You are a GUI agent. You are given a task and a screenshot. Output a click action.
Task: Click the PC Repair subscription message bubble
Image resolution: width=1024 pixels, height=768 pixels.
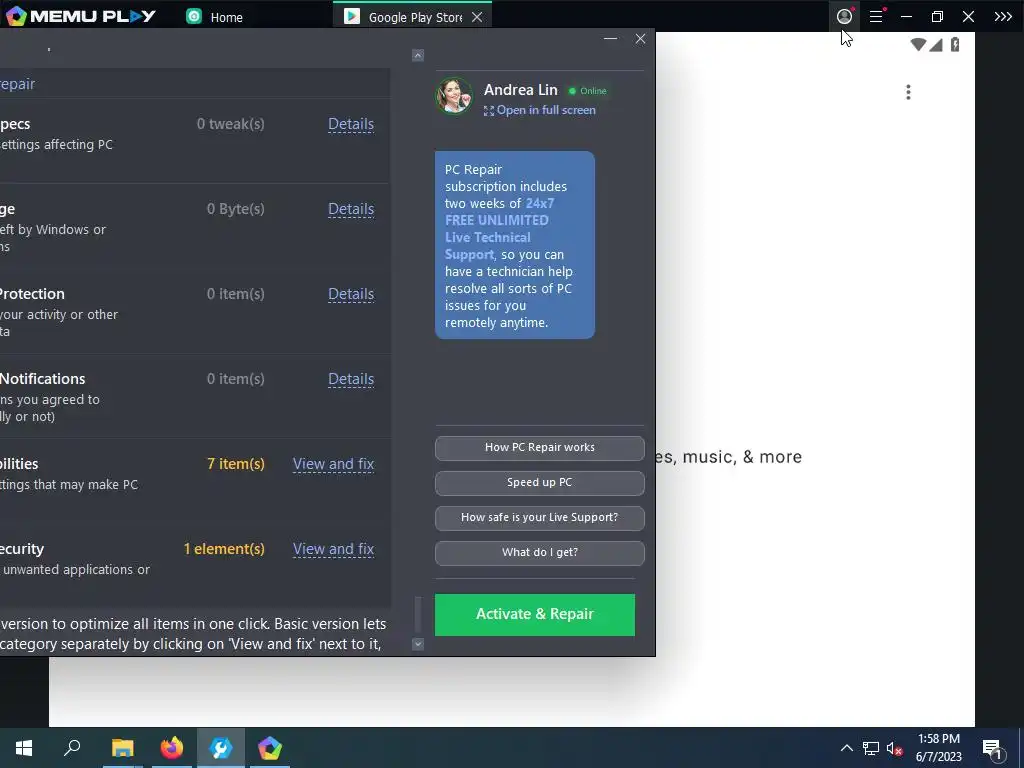tap(515, 246)
